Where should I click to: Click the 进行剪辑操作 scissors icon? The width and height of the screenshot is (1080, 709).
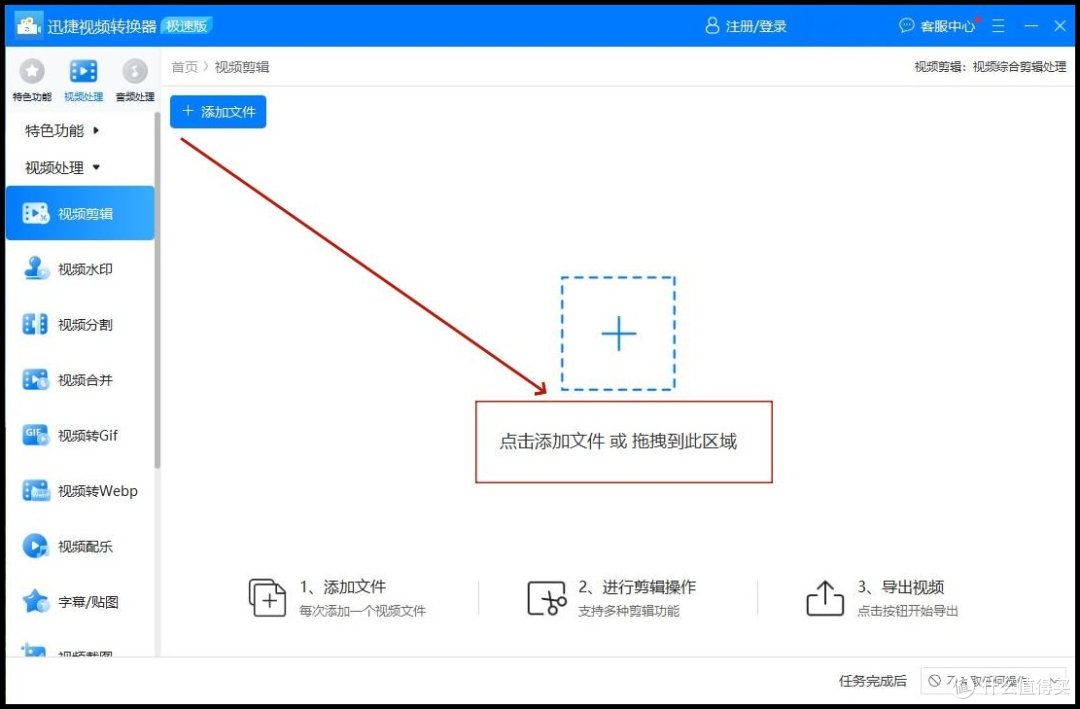click(547, 597)
